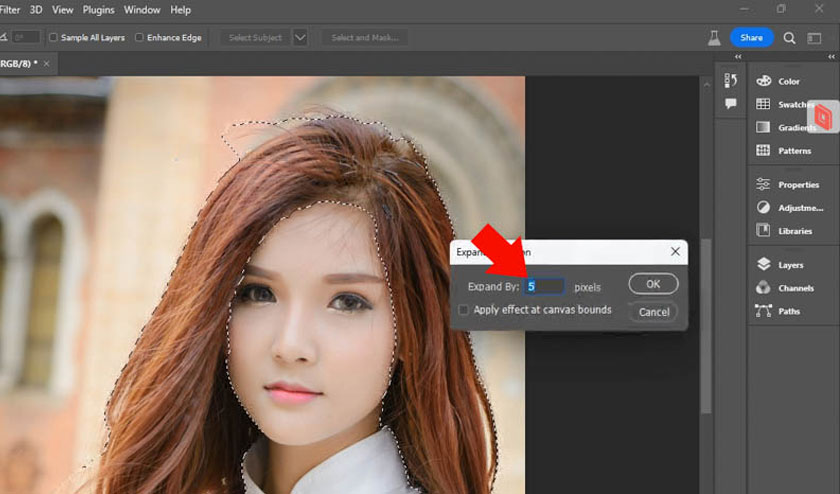Open the Properties panel icon

coord(763,184)
